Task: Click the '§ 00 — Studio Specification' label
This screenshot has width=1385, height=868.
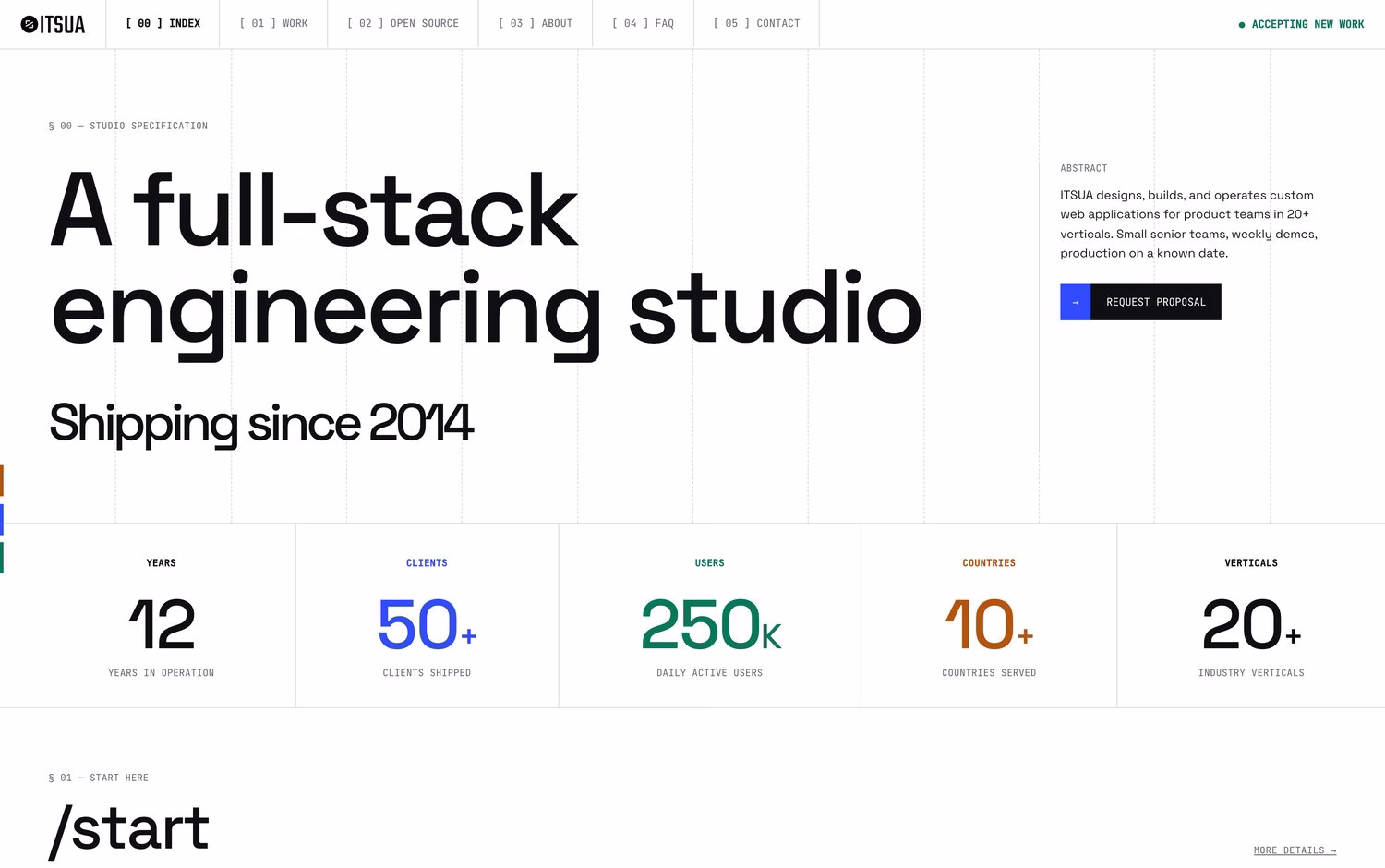Action: [x=128, y=126]
